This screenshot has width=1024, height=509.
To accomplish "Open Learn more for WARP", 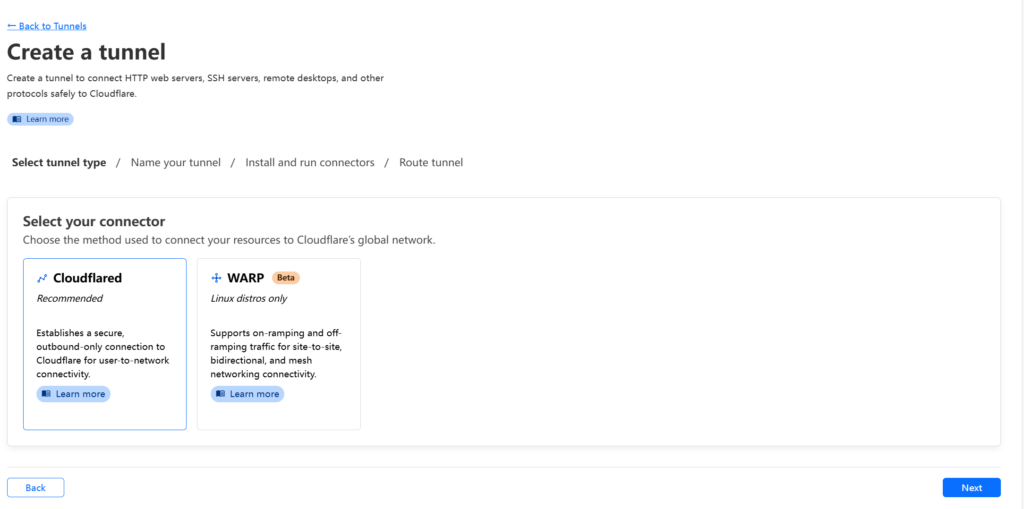I will 254,394.
